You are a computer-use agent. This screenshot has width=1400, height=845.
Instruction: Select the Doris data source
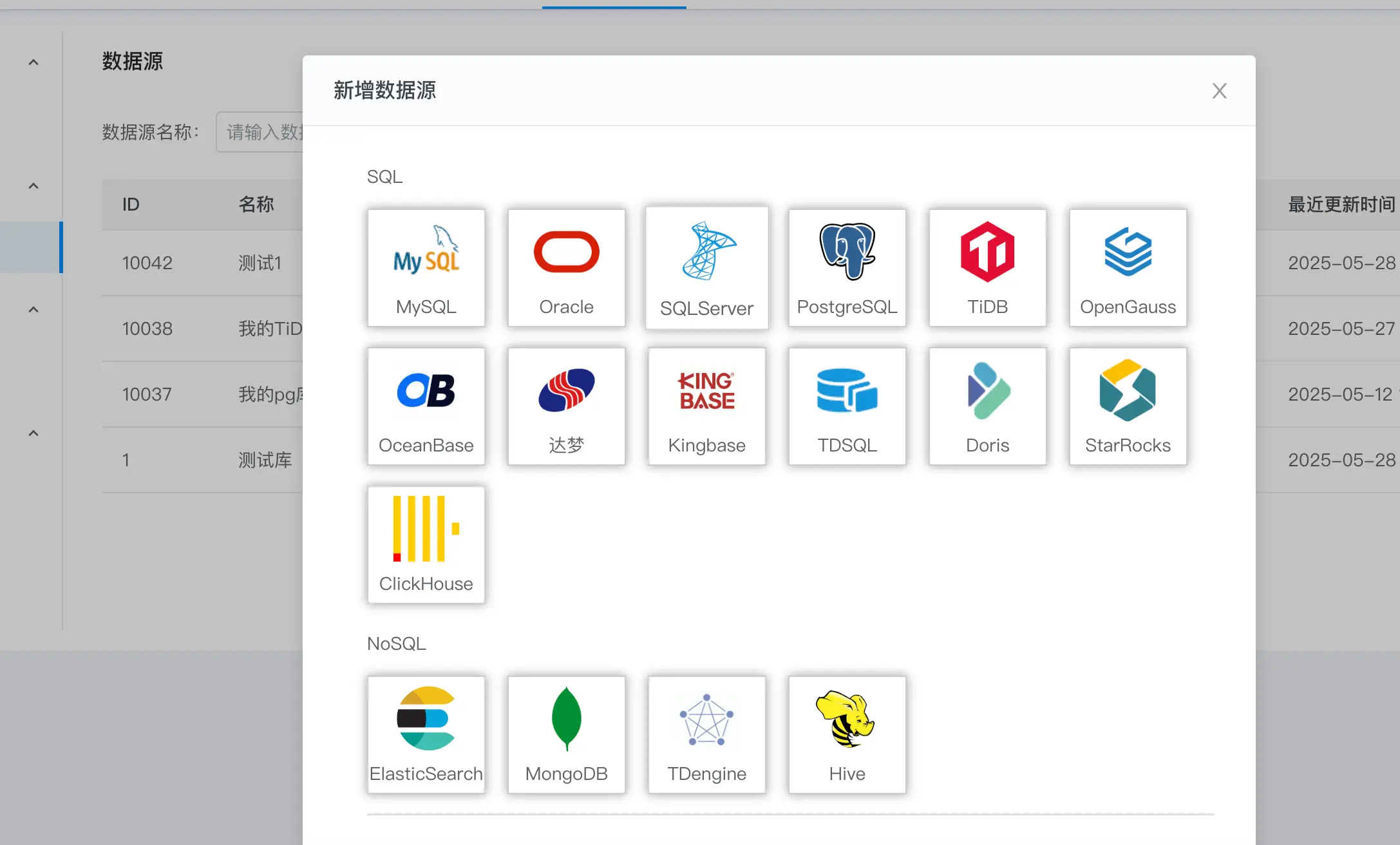pos(987,406)
